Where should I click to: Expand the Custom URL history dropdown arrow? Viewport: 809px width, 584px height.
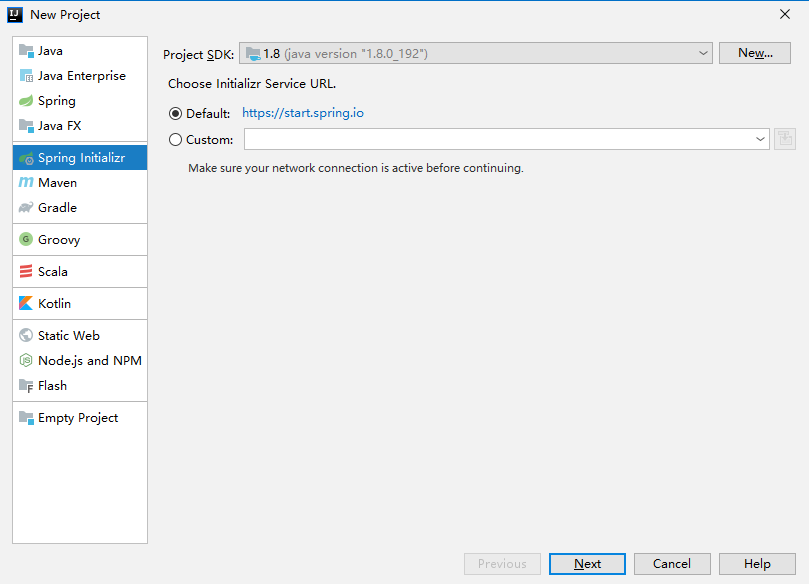point(760,139)
